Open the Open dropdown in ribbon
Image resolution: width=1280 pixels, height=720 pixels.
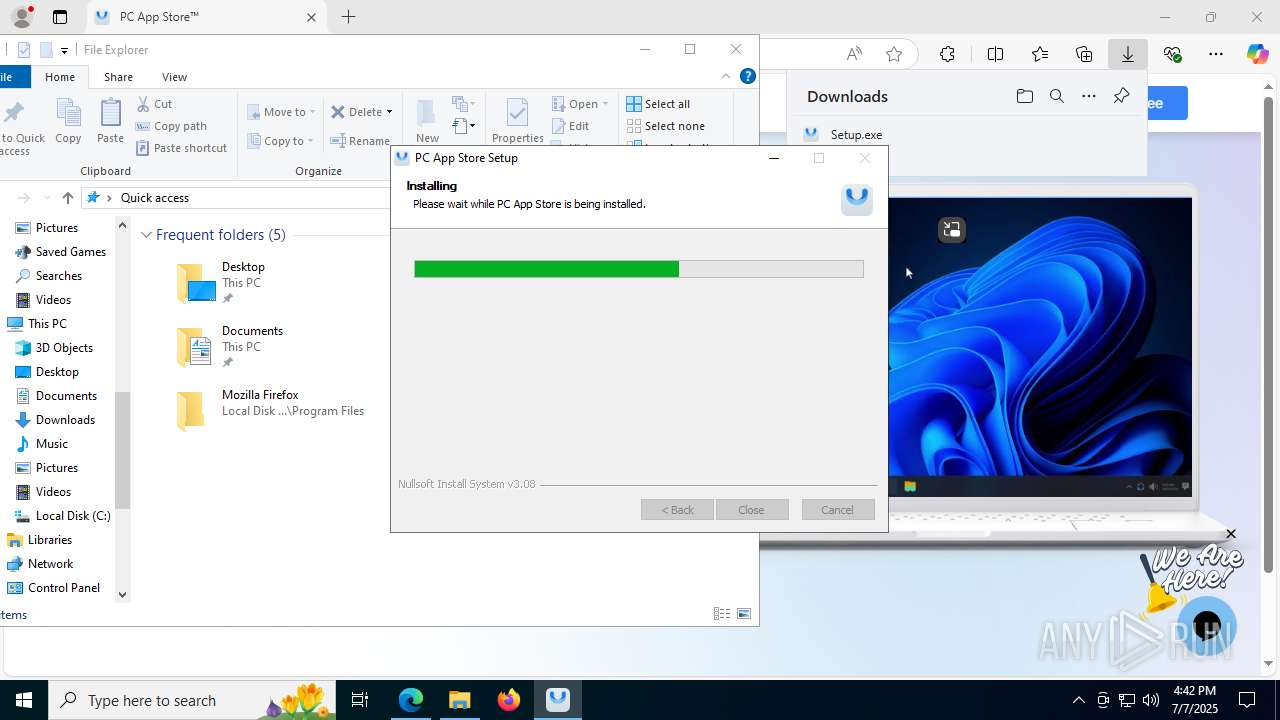[x=580, y=104]
